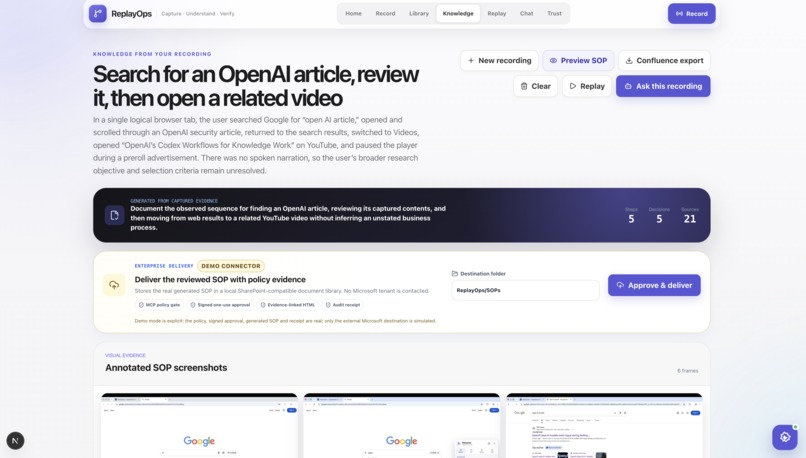Click the Destination folder input field

pos(525,290)
